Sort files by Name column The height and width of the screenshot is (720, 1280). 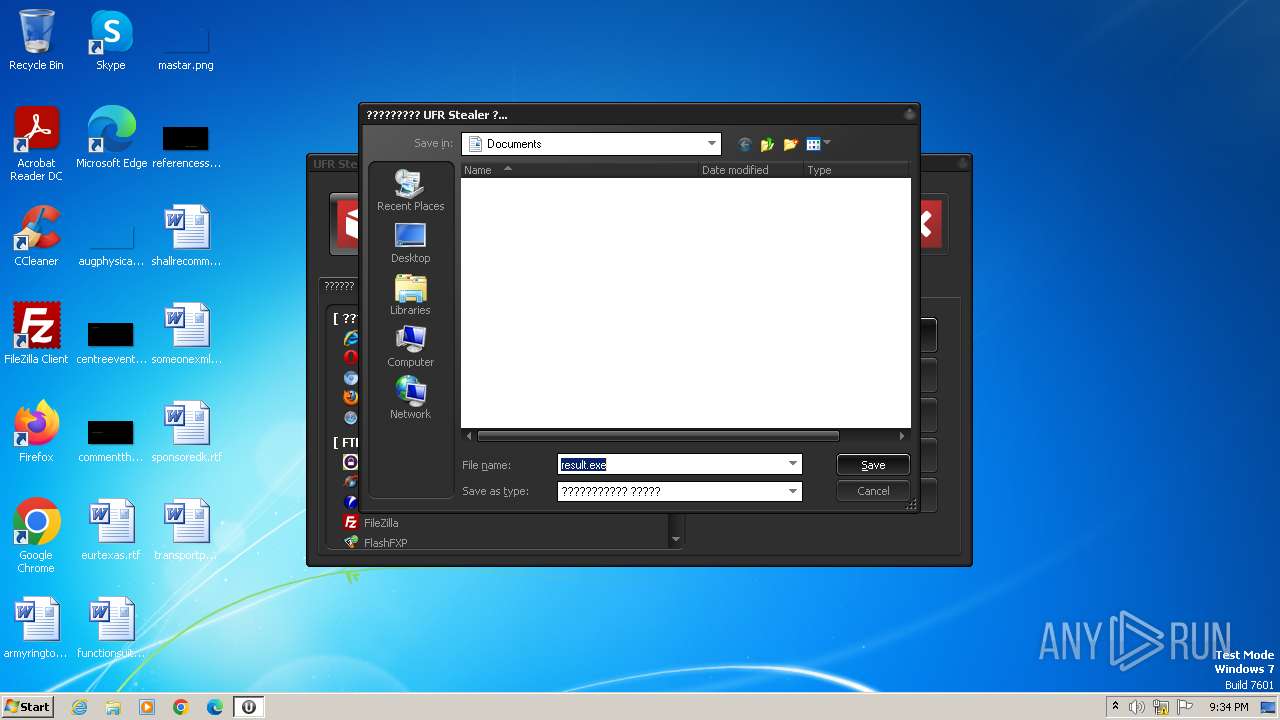tap(580, 170)
